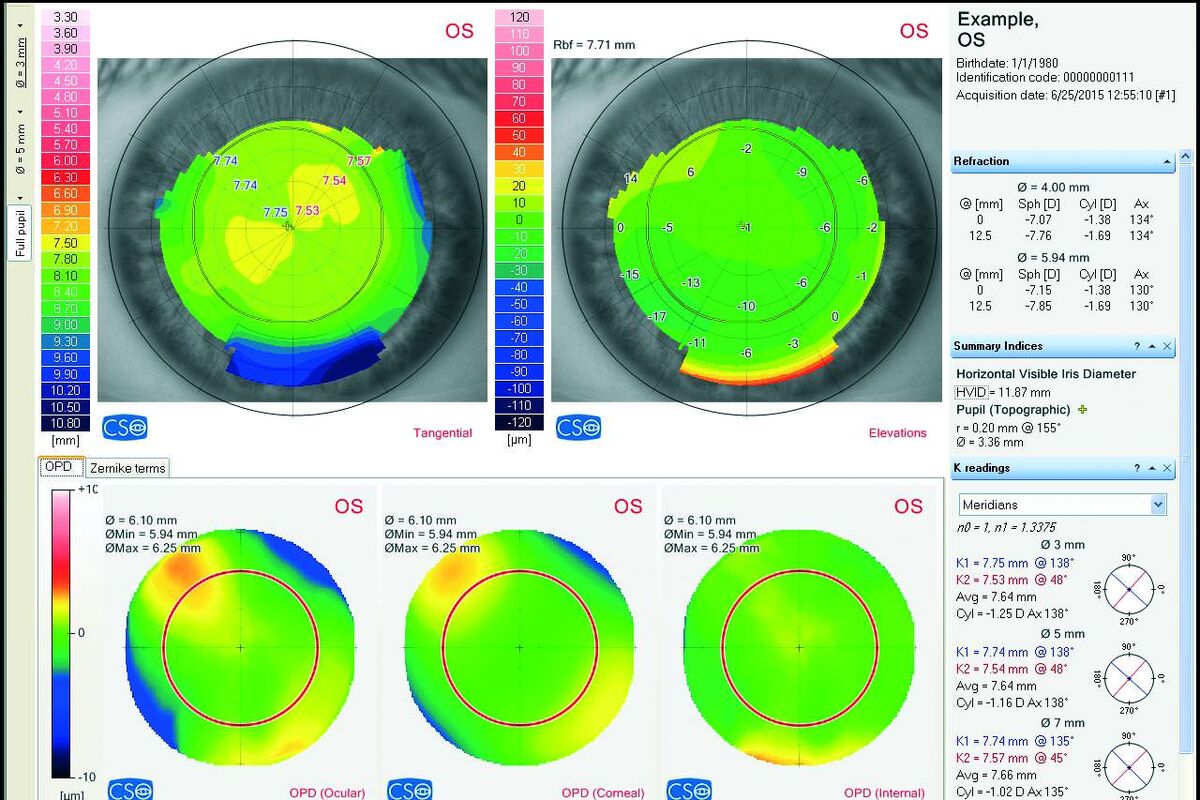Select the Full pupil vertical tab
Viewport: 1200px width, 800px height.
click(x=20, y=233)
